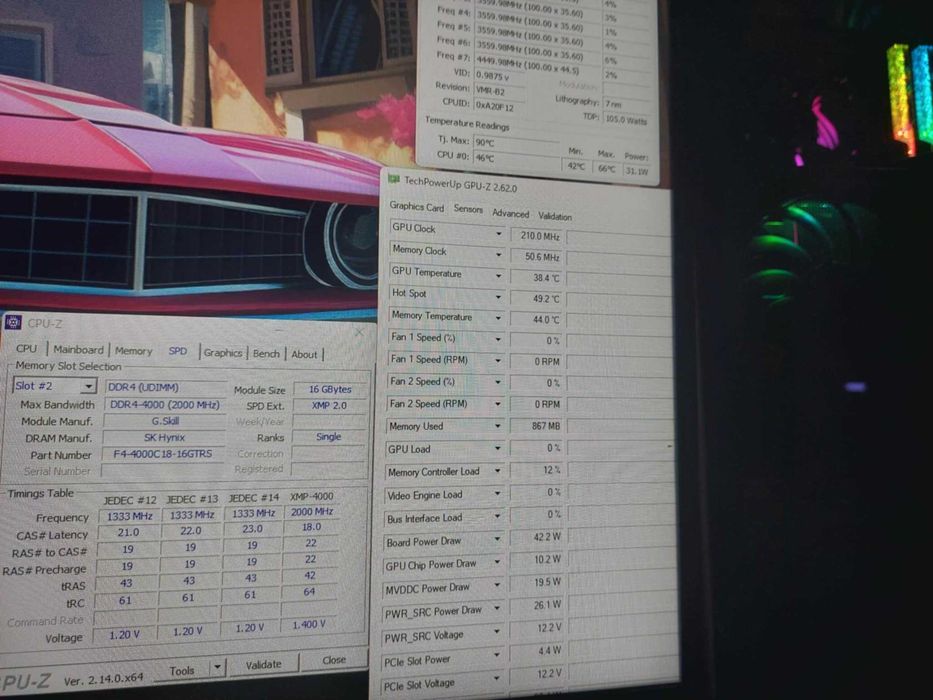
Task: Click the XMP-4000 CAS# Latency 18.0 cell
Action: [311, 527]
